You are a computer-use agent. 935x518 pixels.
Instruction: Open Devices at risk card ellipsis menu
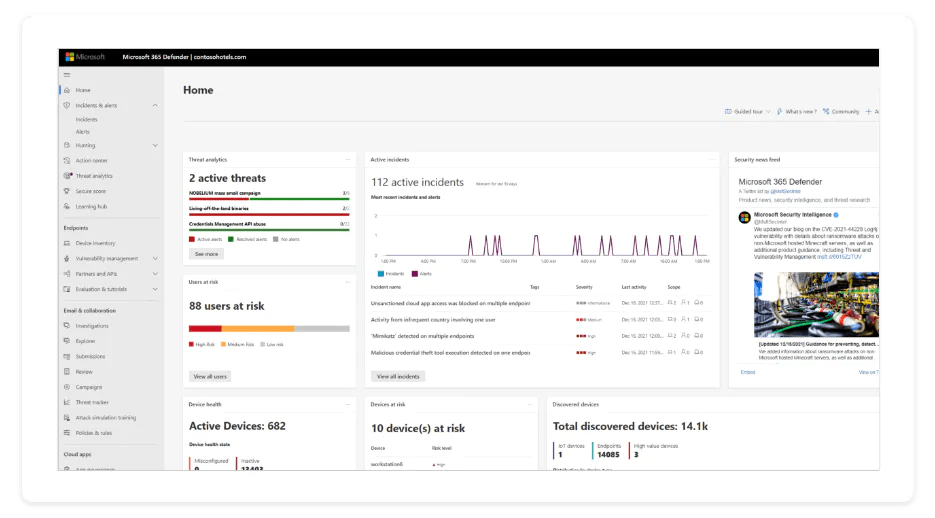pos(530,404)
